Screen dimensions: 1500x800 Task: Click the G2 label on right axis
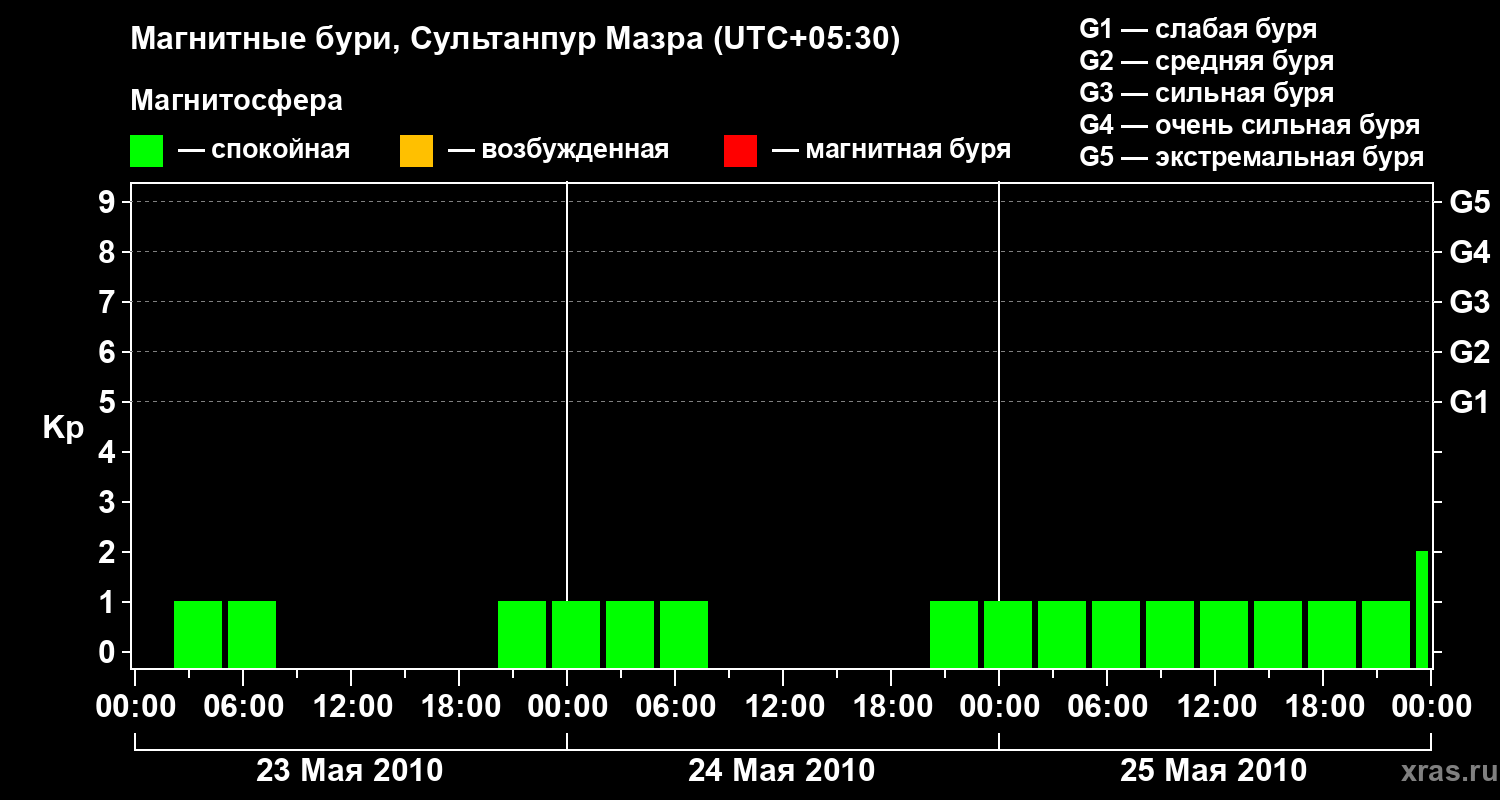click(x=1469, y=352)
